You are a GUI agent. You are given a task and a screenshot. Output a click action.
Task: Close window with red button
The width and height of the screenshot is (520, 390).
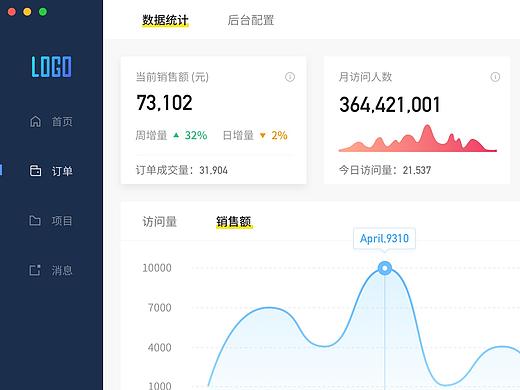tap(12, 12)
